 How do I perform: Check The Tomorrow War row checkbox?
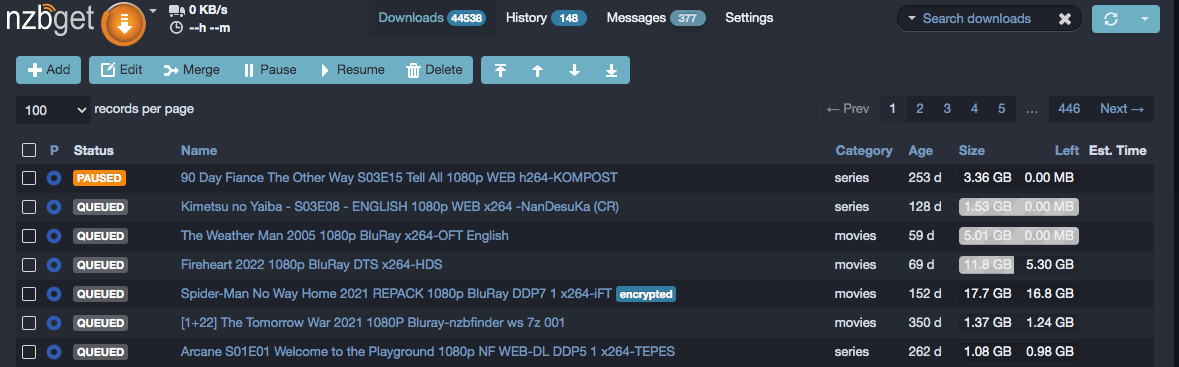(x=29, y=323)
